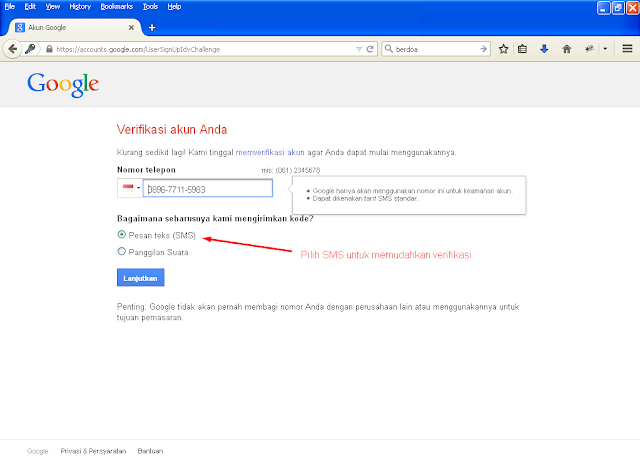
Task: Click Google footer link
Action: click(38, 451)
